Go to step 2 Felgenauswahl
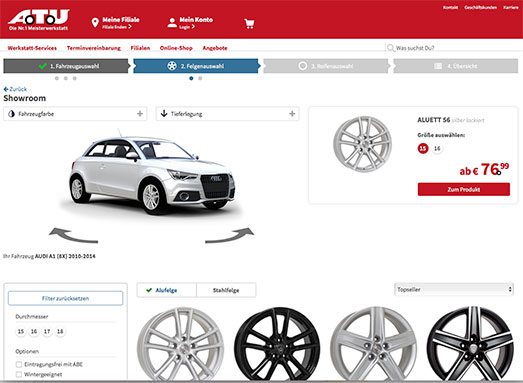 [x=196, y=66]
